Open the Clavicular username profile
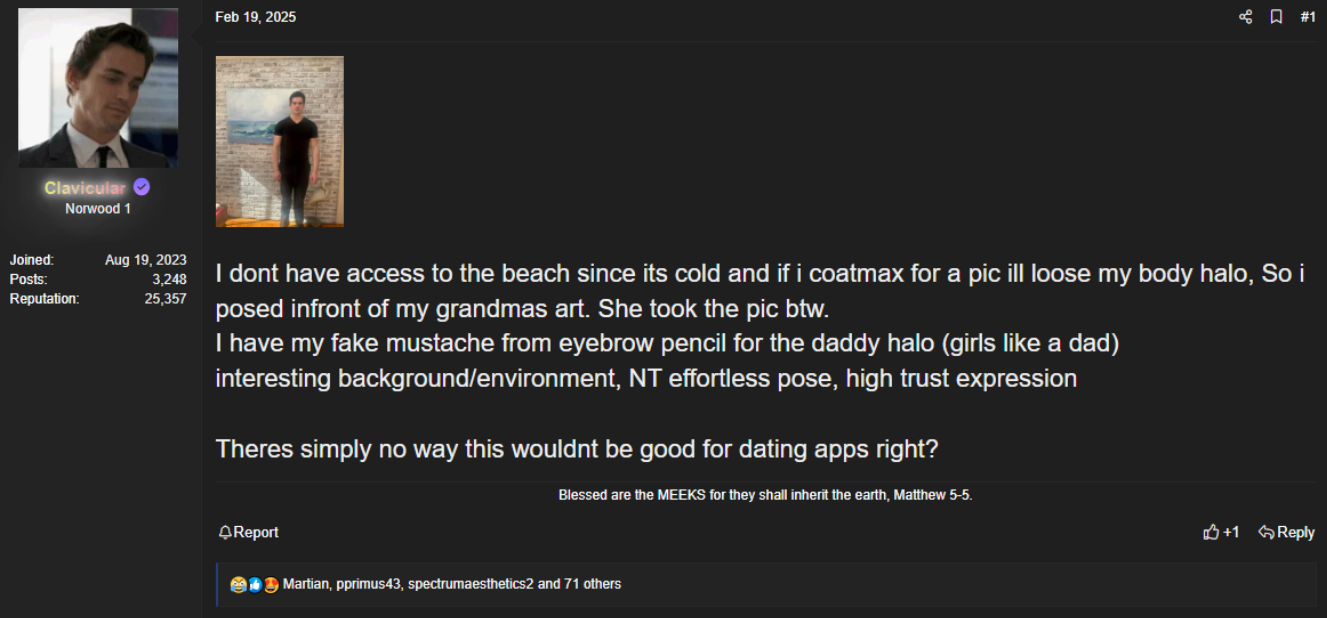 coord(85,188)
